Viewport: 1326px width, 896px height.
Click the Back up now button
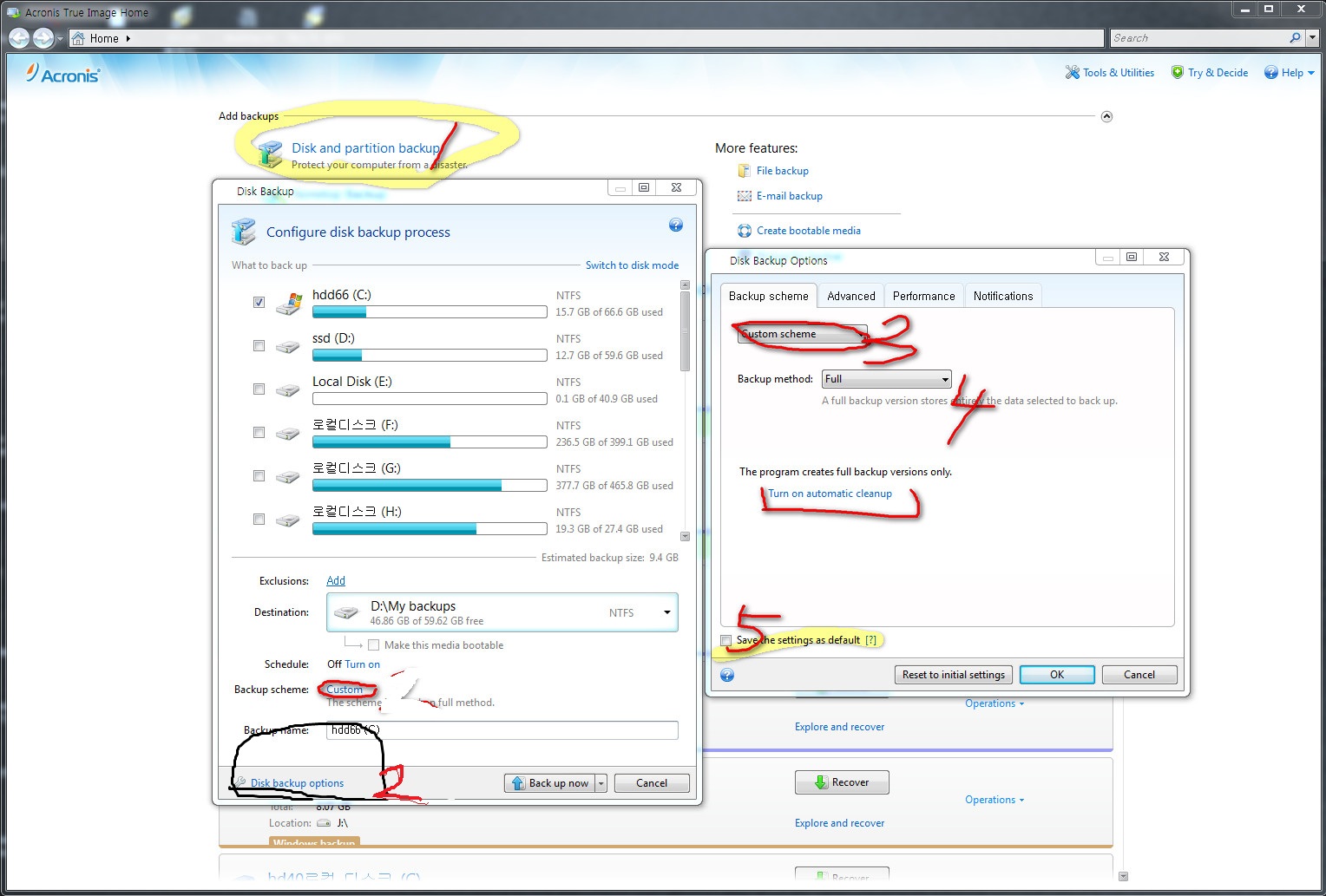(549, 783)
